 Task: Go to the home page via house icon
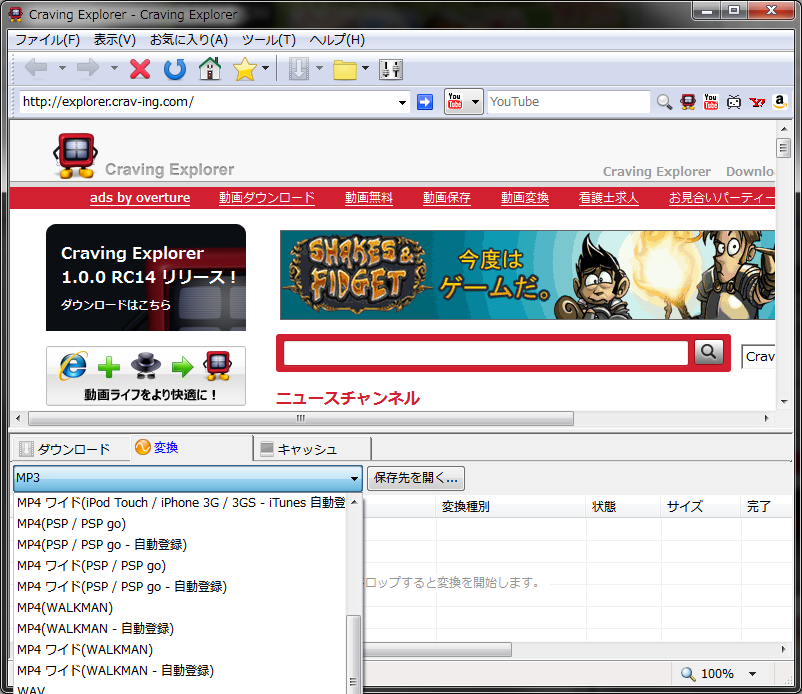210,69
